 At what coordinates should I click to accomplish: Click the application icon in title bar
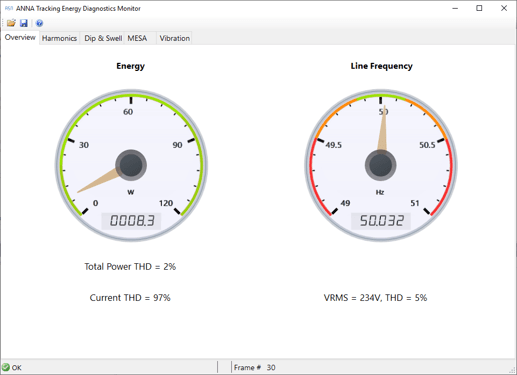[9, 8]
